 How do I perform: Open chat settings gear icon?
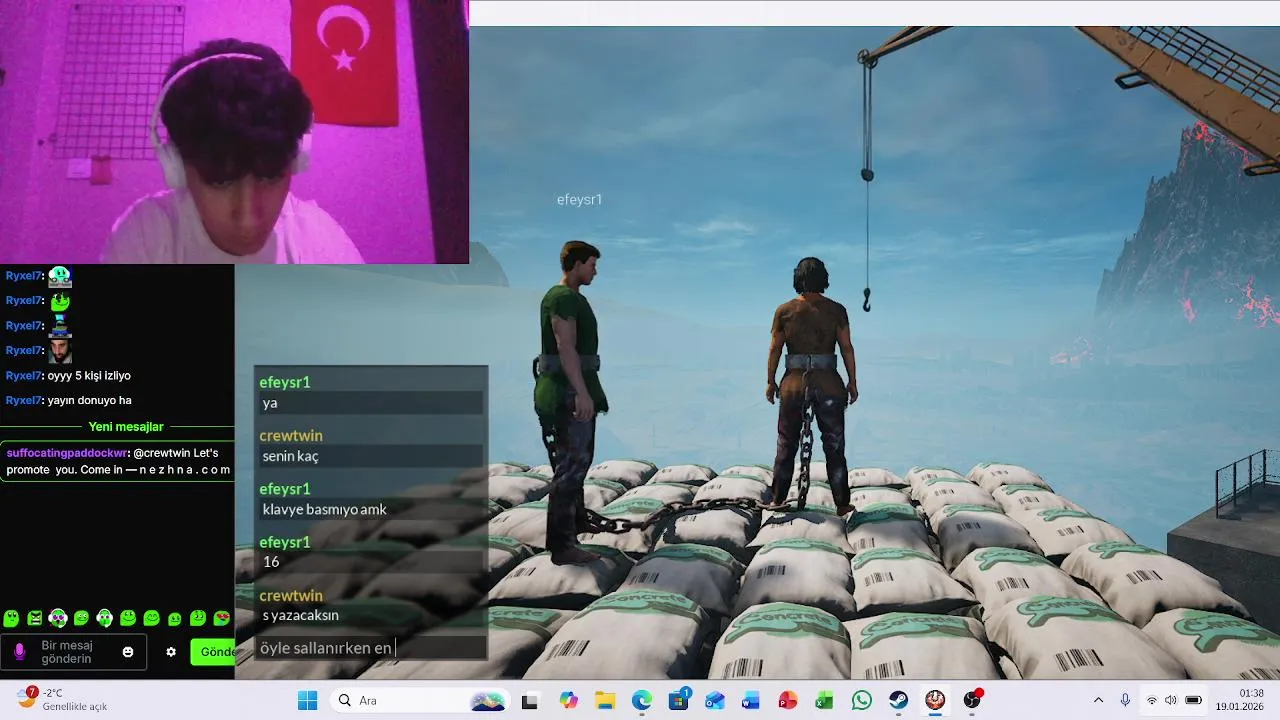point(171,652)
